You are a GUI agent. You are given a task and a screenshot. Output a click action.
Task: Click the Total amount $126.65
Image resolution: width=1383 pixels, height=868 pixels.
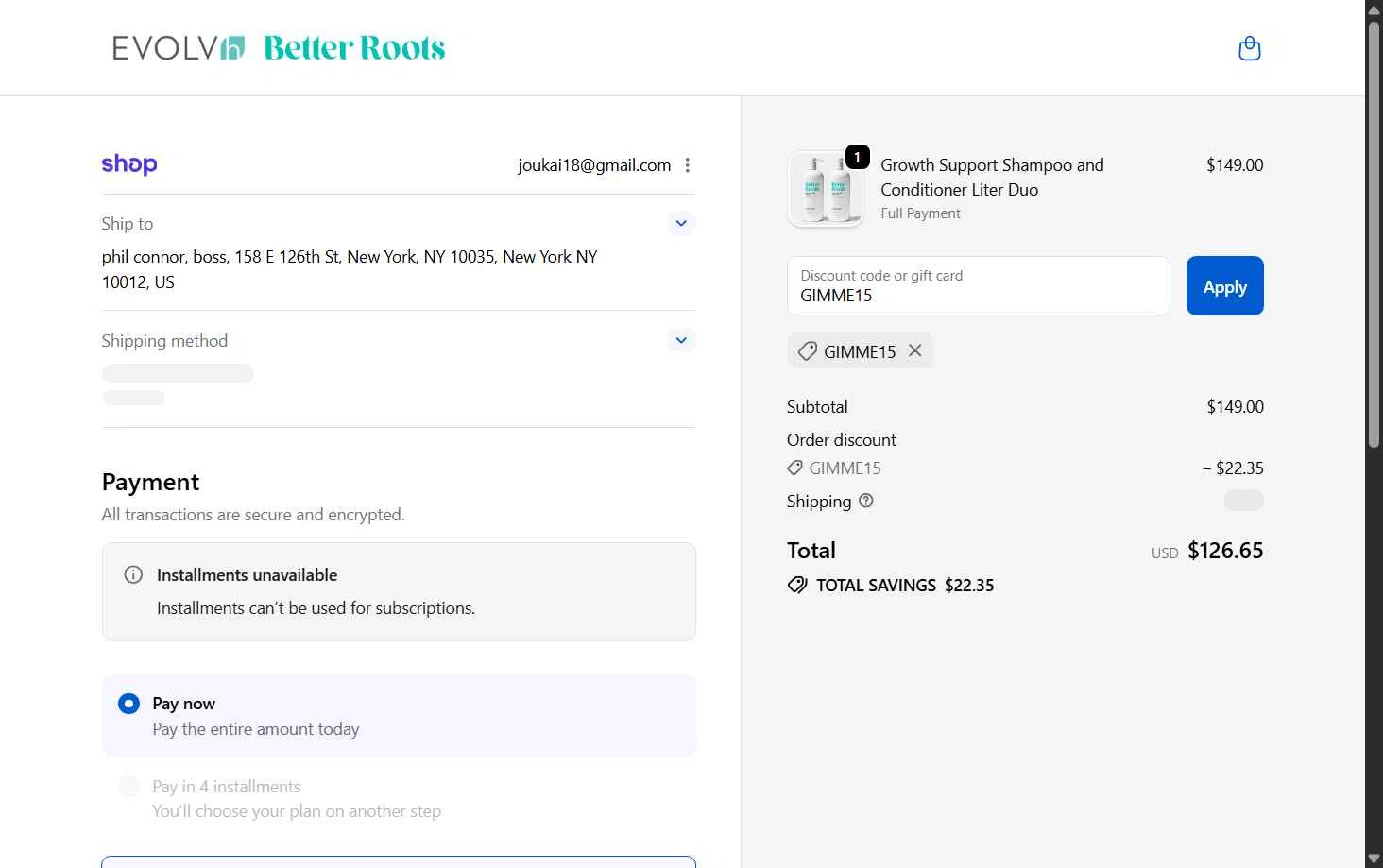[x=1225, y=551]
